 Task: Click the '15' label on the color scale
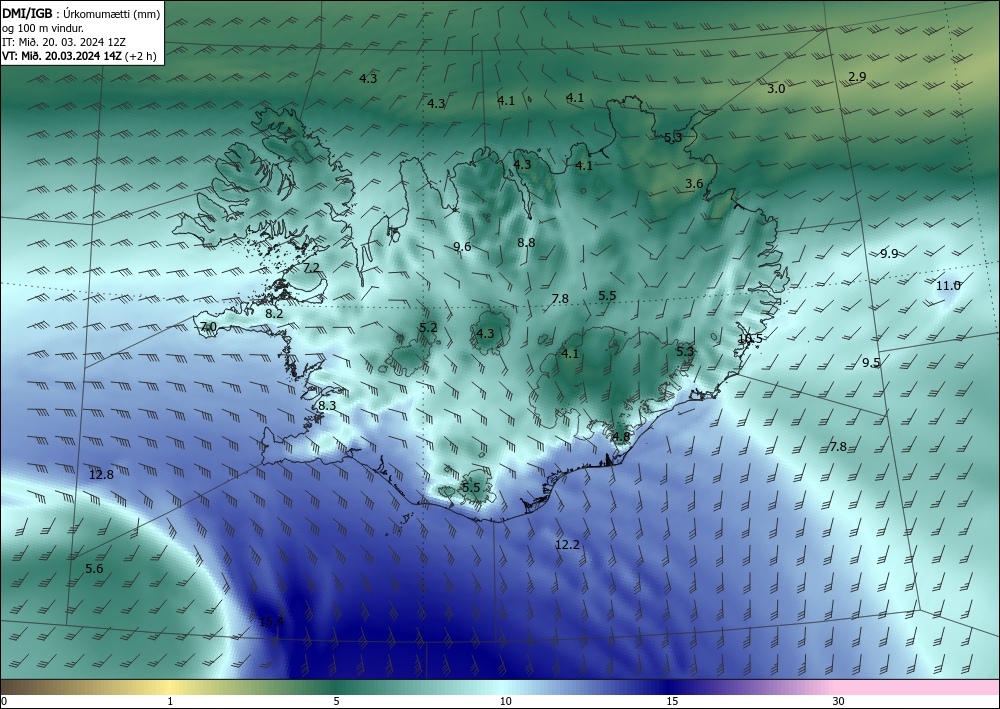pyautogui.click(x=672, y=701)
